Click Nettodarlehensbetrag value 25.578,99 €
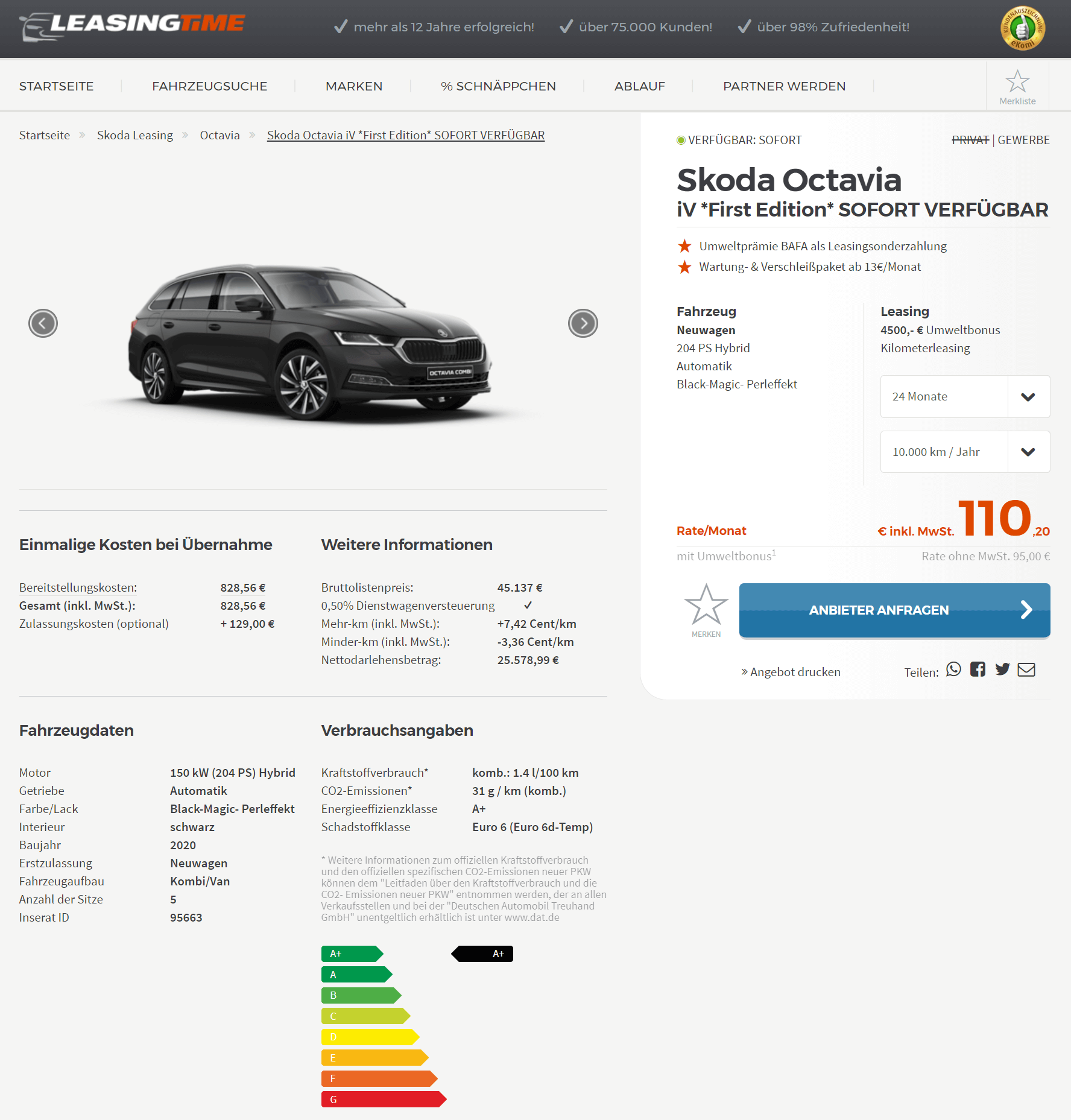Screen dimensions: 1071x1120 (x=528, y=660)
